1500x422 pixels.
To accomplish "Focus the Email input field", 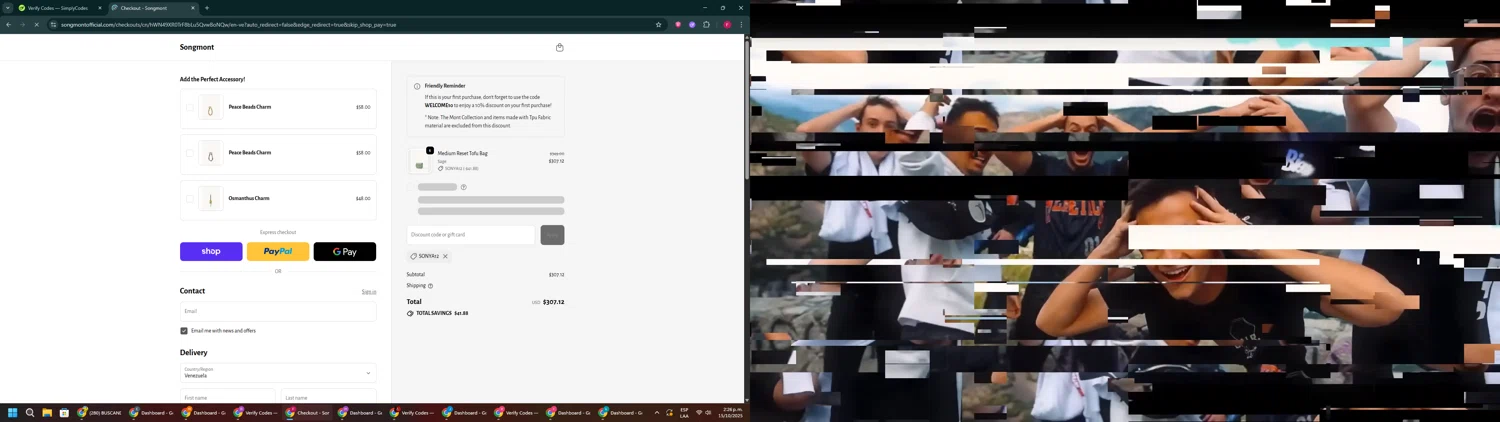I will [278, 311].
